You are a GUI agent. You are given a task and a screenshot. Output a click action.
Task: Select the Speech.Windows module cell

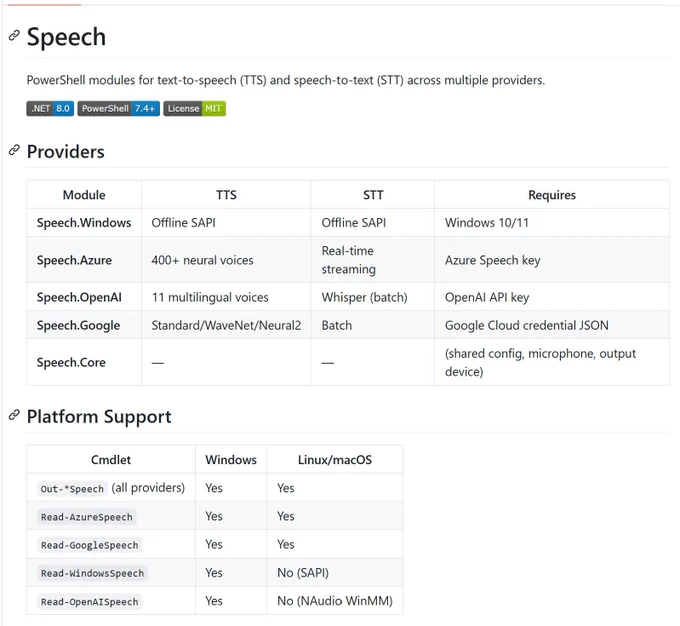coord(84,223)
